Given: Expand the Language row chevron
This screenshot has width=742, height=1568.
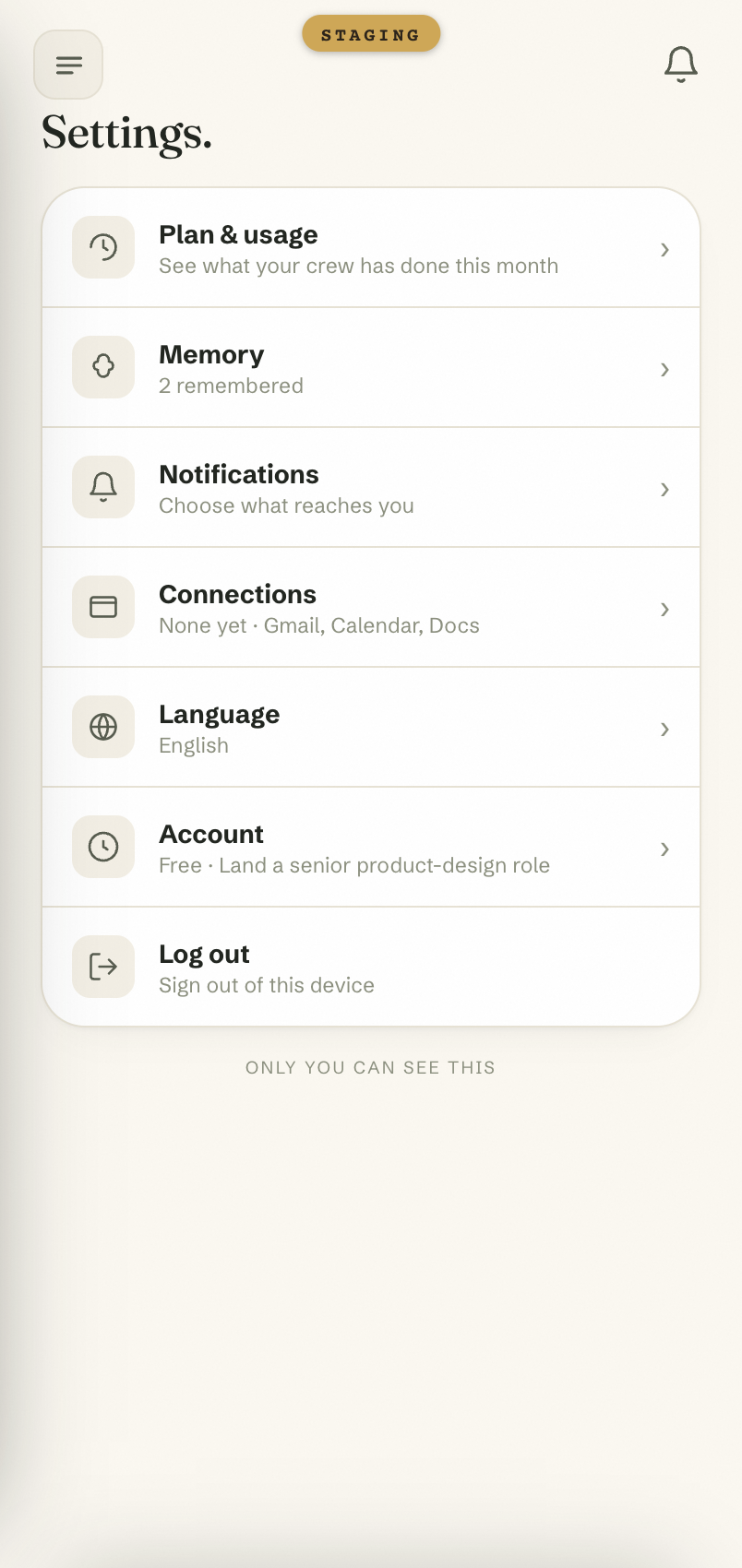Looking at the screenshot, I should (664, 730).
